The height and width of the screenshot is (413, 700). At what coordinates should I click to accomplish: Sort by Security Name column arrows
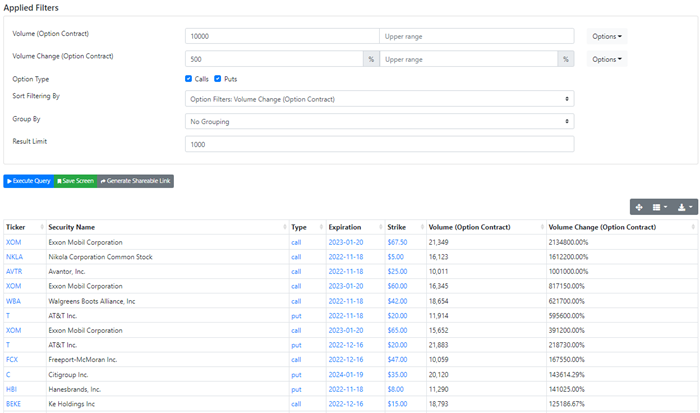coord(285,227)
